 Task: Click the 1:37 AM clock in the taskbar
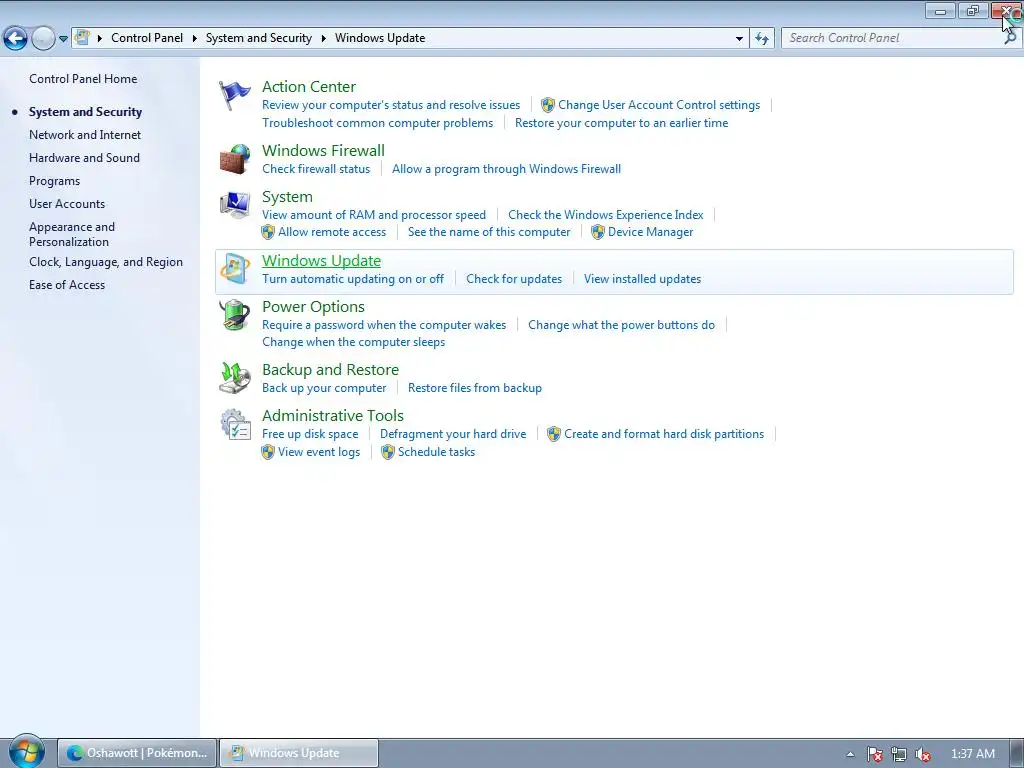pyautogui.click(x=972, y=754)
